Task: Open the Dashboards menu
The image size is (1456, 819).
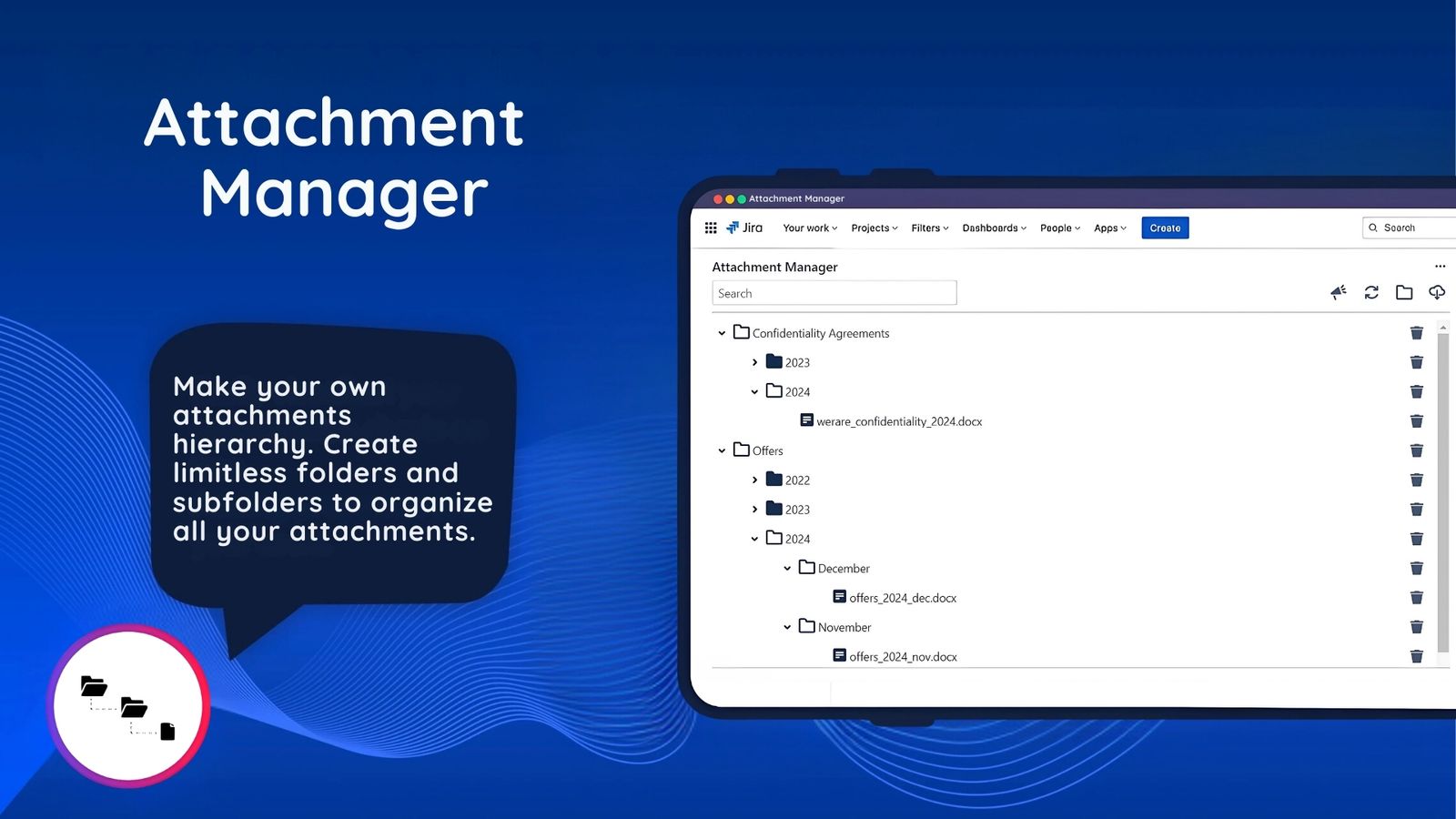Action: tap(995, 228)
